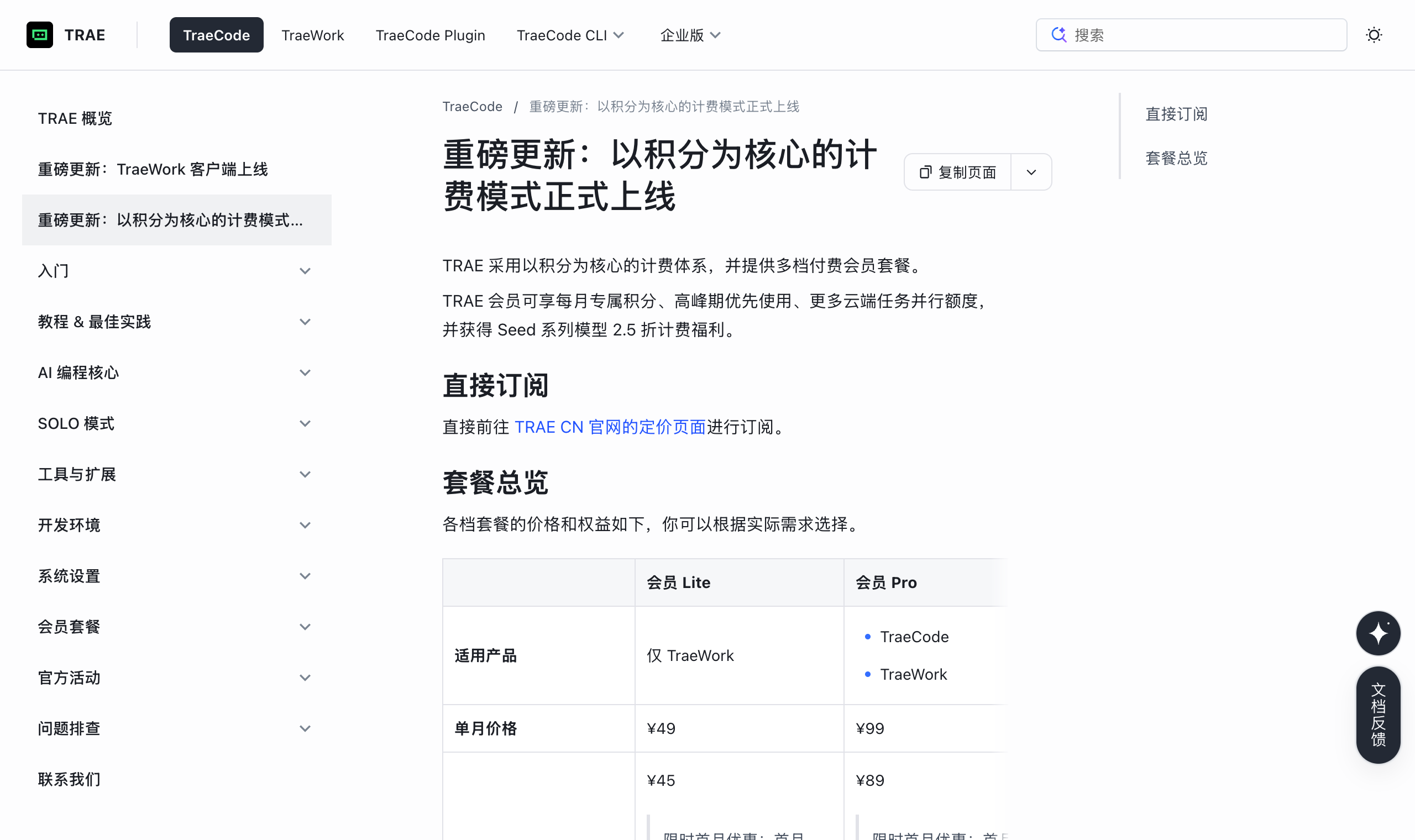
Task: Expand the 会员套餐 section
Action: pos(176,627)
